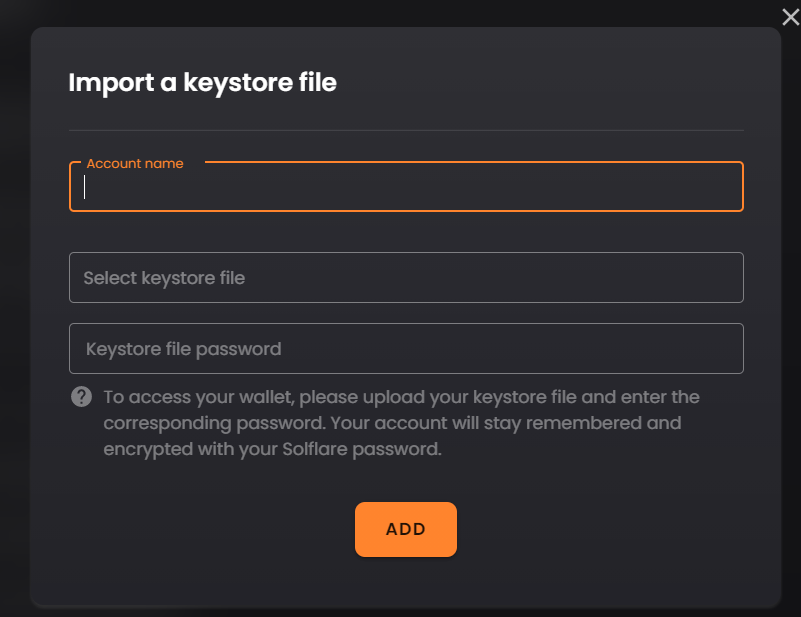The image size is (801, 617).
Task: Click the Import a keystore file heading
Action: point(202,83)
